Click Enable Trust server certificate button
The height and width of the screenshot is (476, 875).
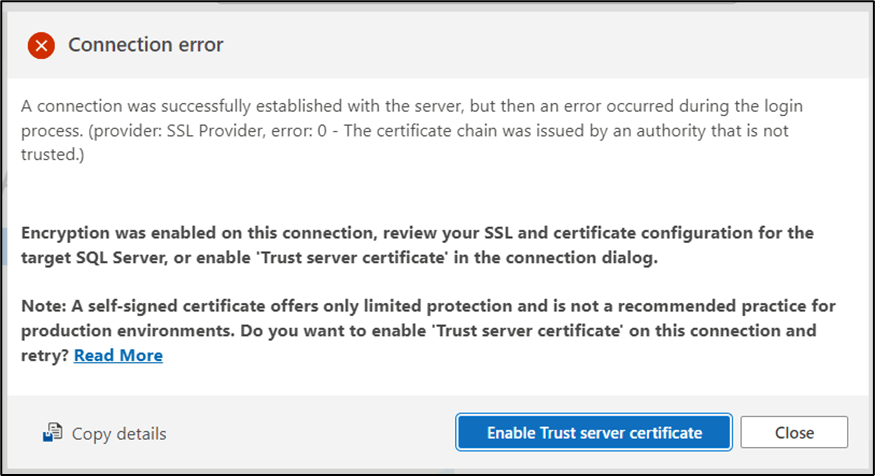point(594,433)
